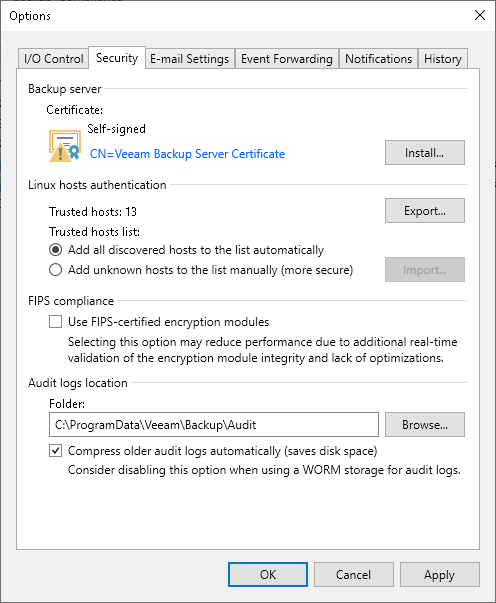The width and height of the screenshot is (496, 603).
Task: Go to the Event Forwarding tab
Action: point(287,59)
